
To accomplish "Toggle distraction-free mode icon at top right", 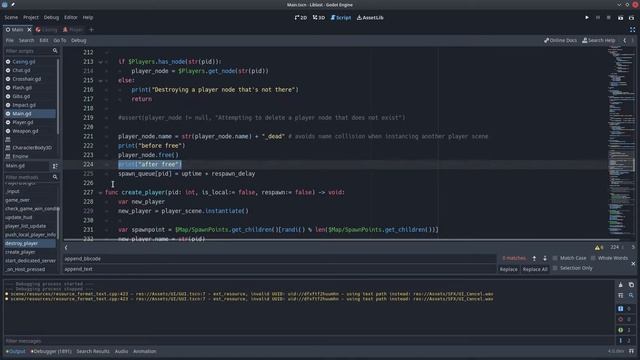I will coord(632,30).
